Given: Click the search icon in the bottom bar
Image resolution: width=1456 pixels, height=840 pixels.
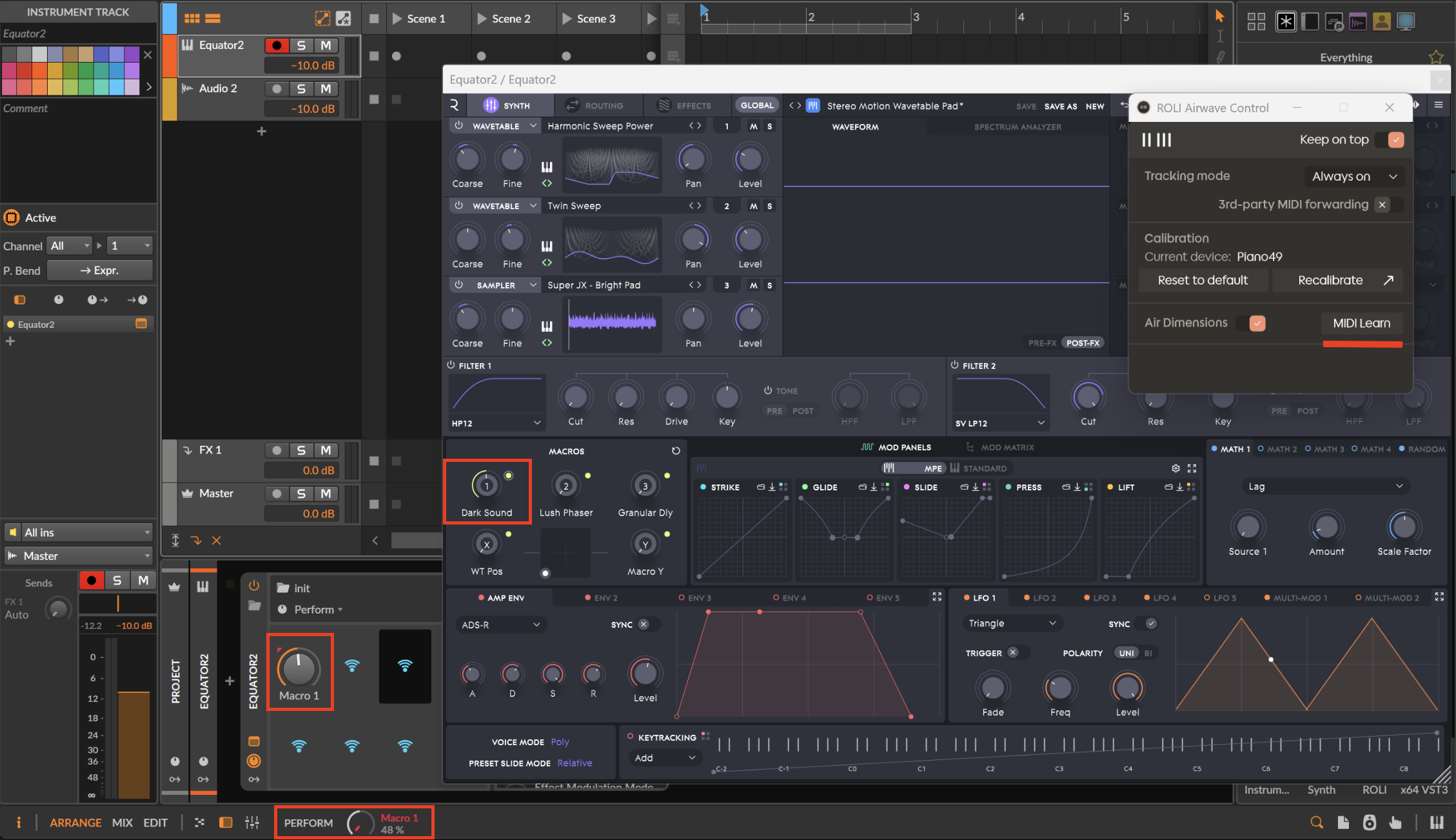Looking at the screenshot, I should [1316, 822].
